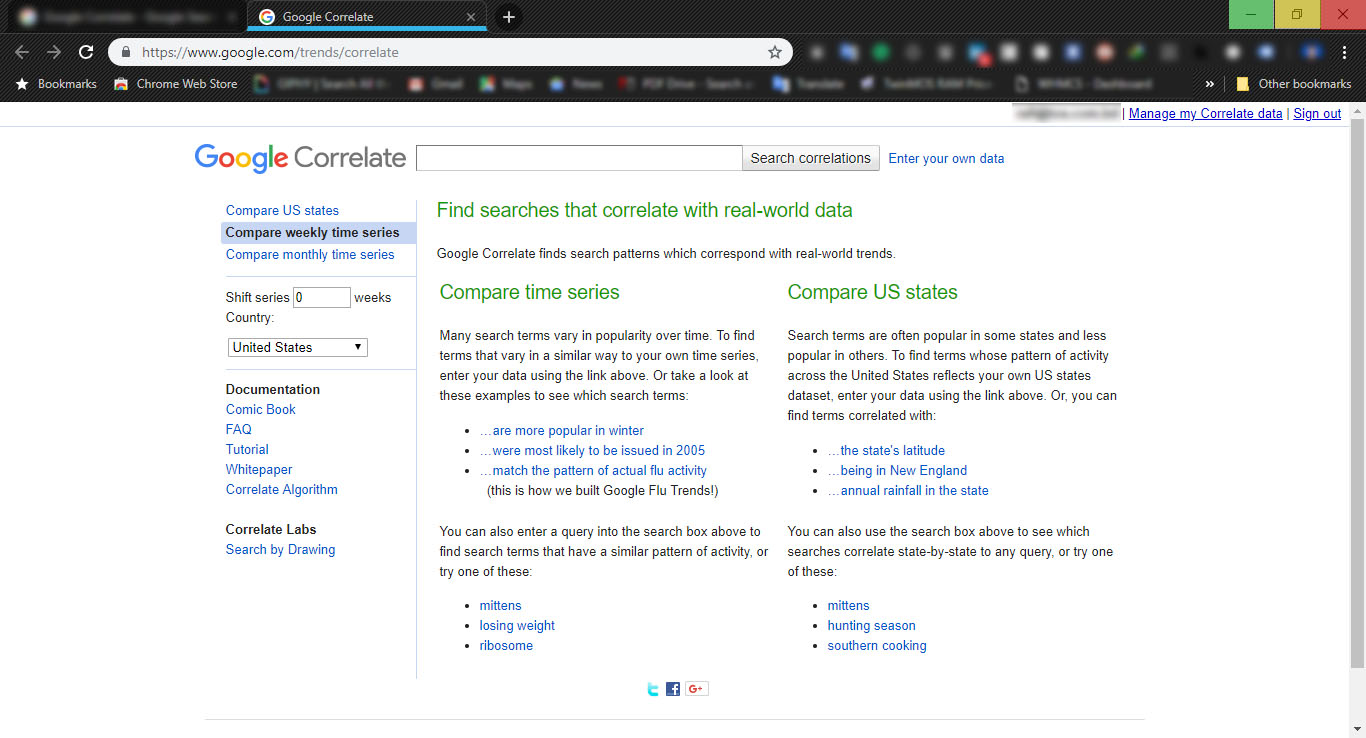Expand the United States country dropdown

pyautogui.click(x=298, y=347)
